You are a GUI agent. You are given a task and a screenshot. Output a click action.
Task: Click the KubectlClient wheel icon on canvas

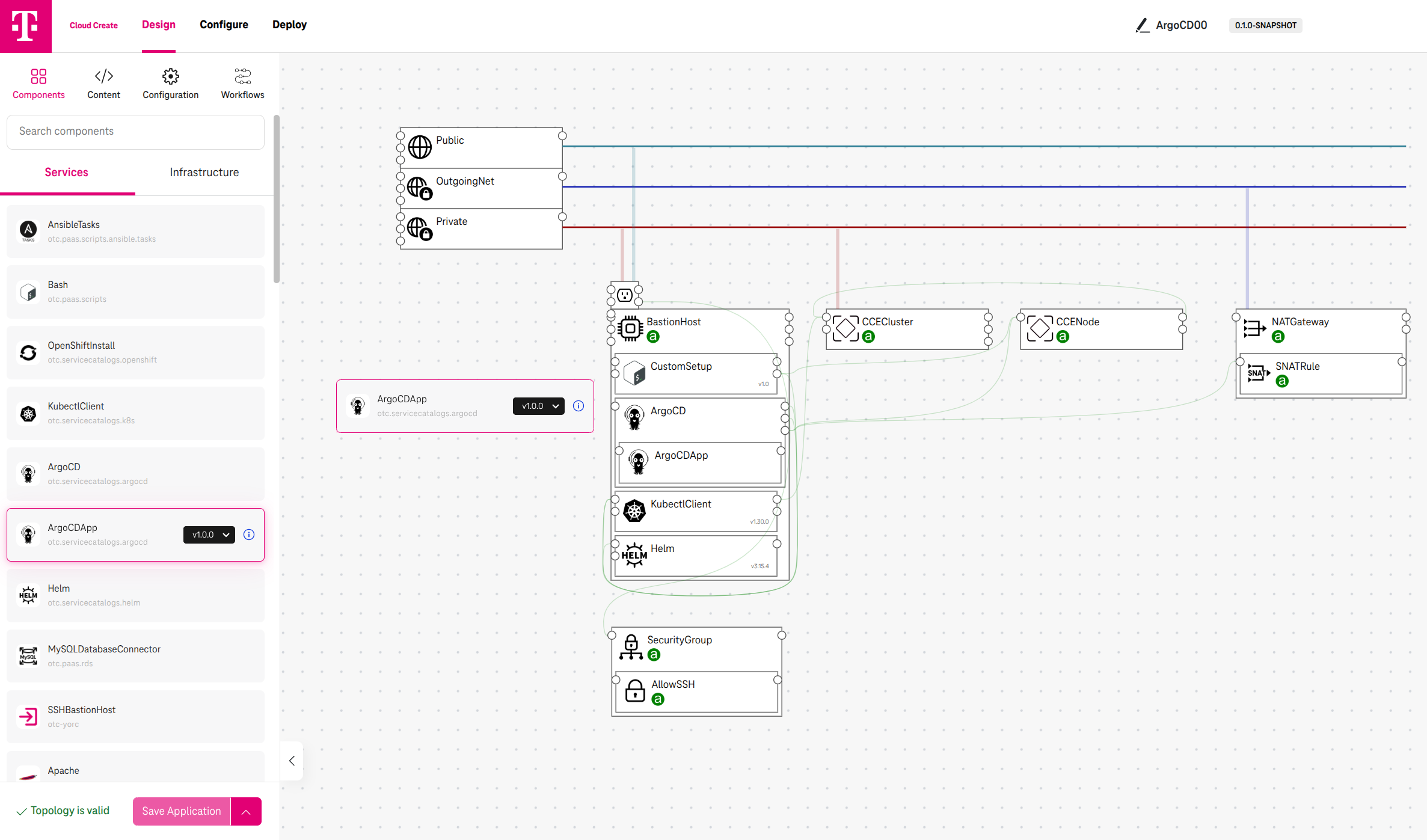point(634,511)
